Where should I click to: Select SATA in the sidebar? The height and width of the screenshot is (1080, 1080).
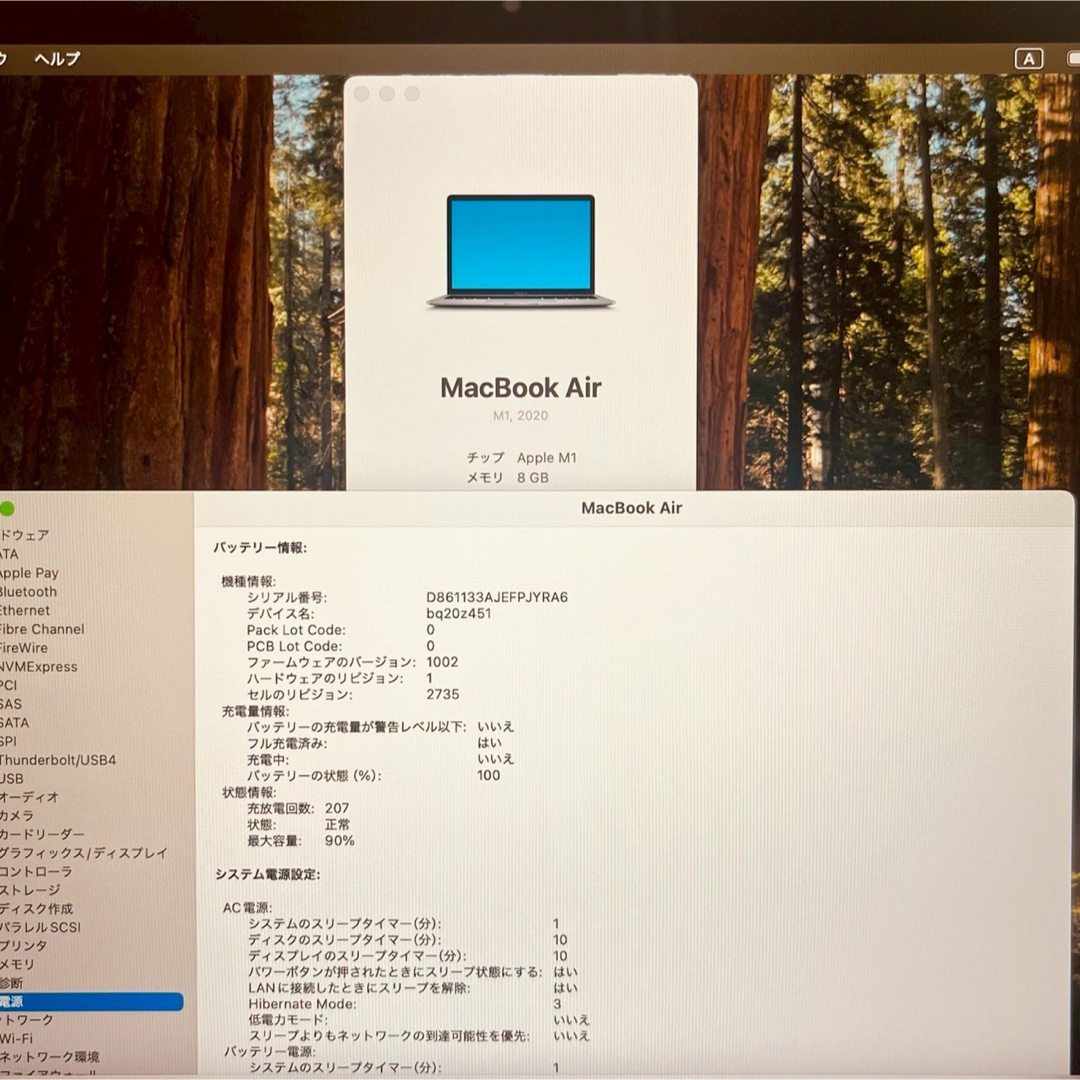pos(14,723)
